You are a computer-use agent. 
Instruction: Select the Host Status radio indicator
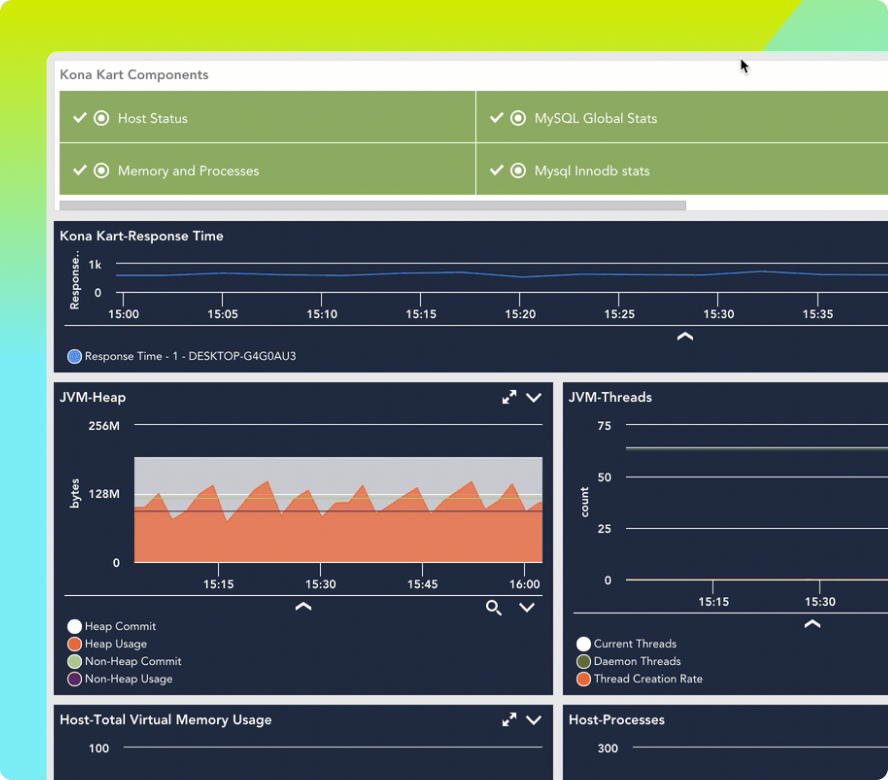pos(101,118)
